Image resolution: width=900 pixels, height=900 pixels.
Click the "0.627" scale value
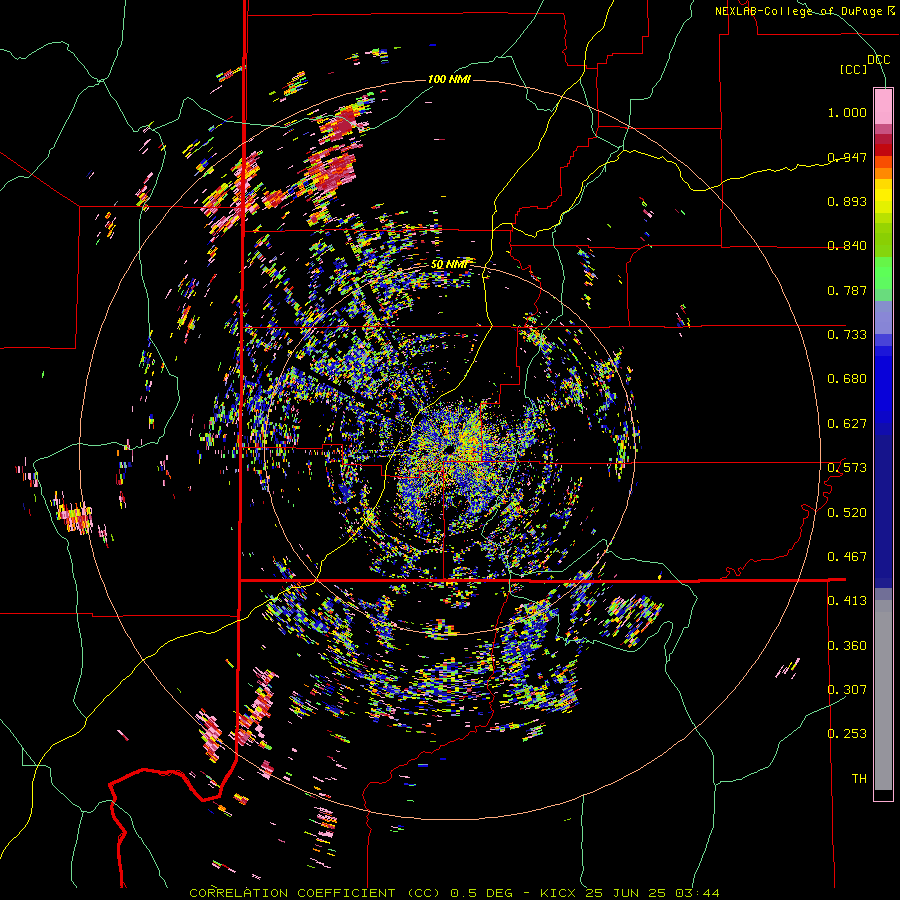pos(847,424)
